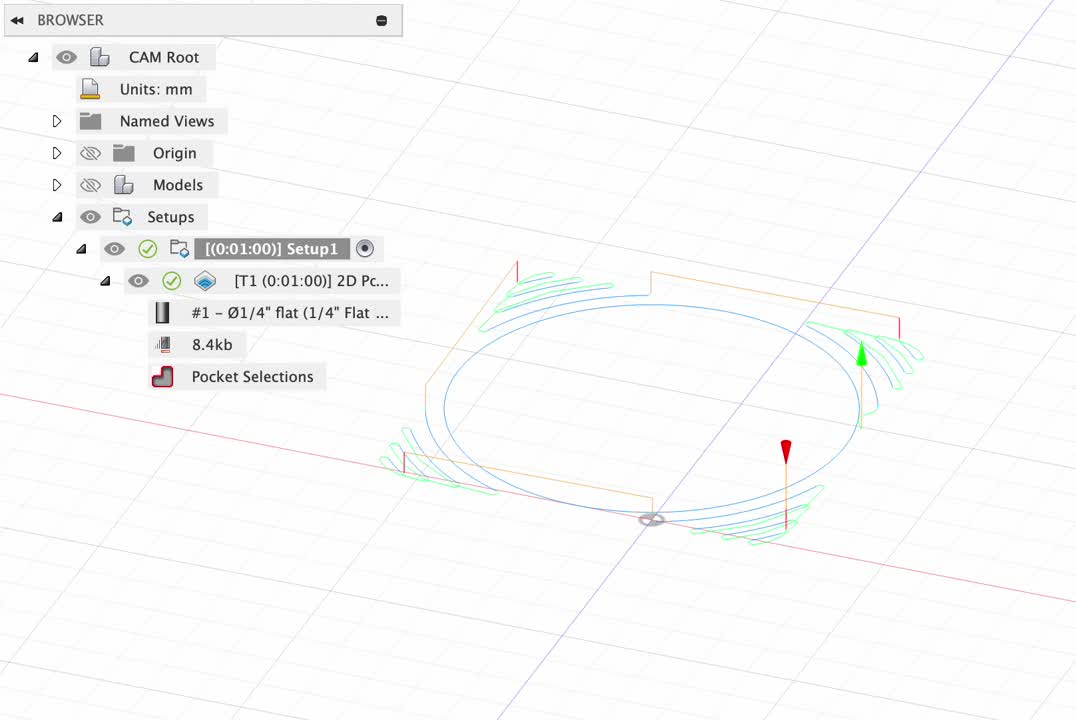Click the Models component icon
This screenshot has height=720, width=1076.
click(124, 185)
